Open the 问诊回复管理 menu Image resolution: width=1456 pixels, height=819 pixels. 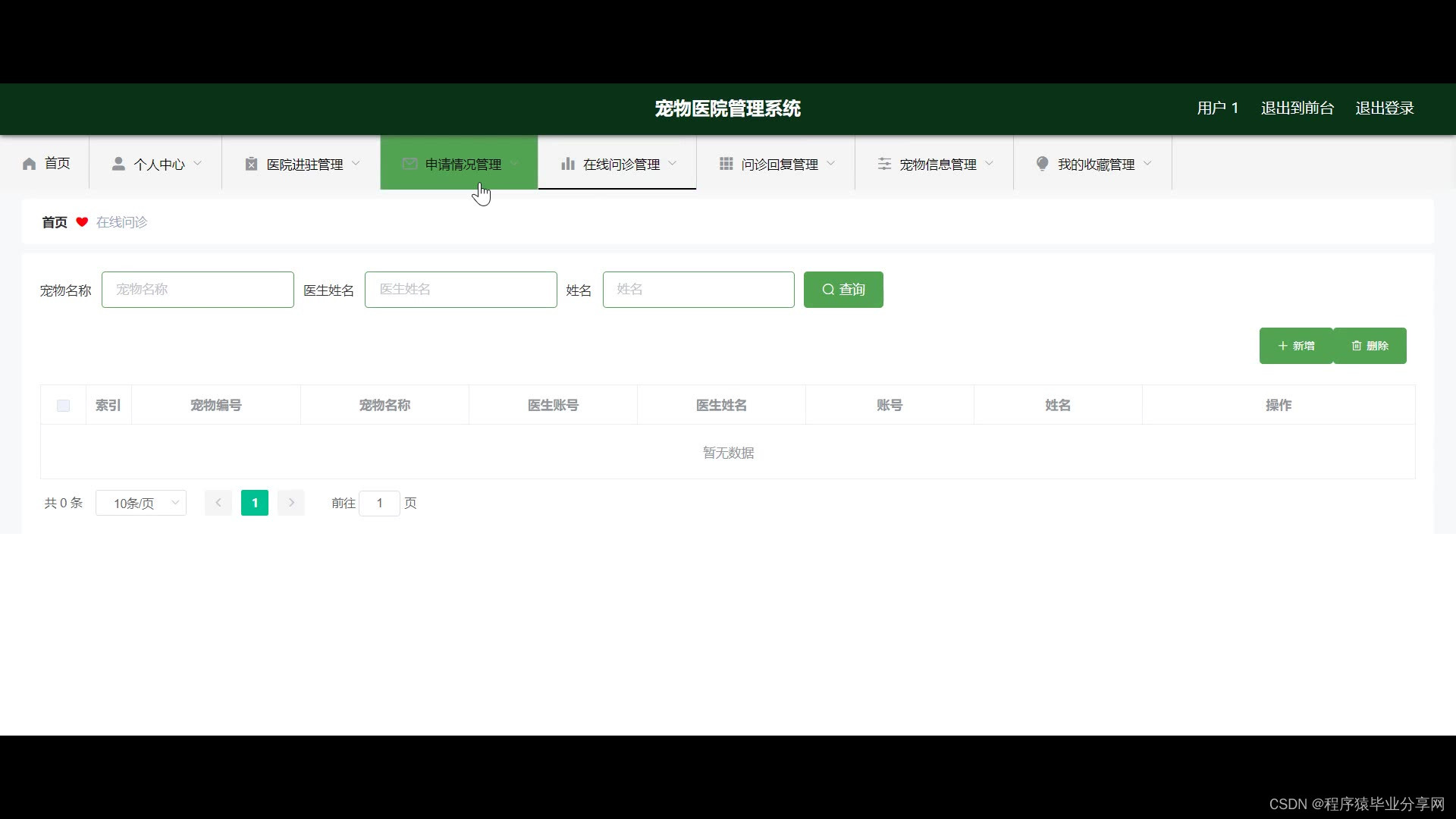coord(779,164)
